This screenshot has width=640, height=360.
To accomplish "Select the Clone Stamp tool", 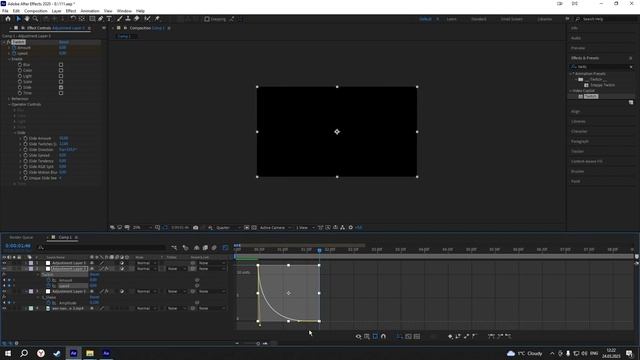I will coord(128,19).
